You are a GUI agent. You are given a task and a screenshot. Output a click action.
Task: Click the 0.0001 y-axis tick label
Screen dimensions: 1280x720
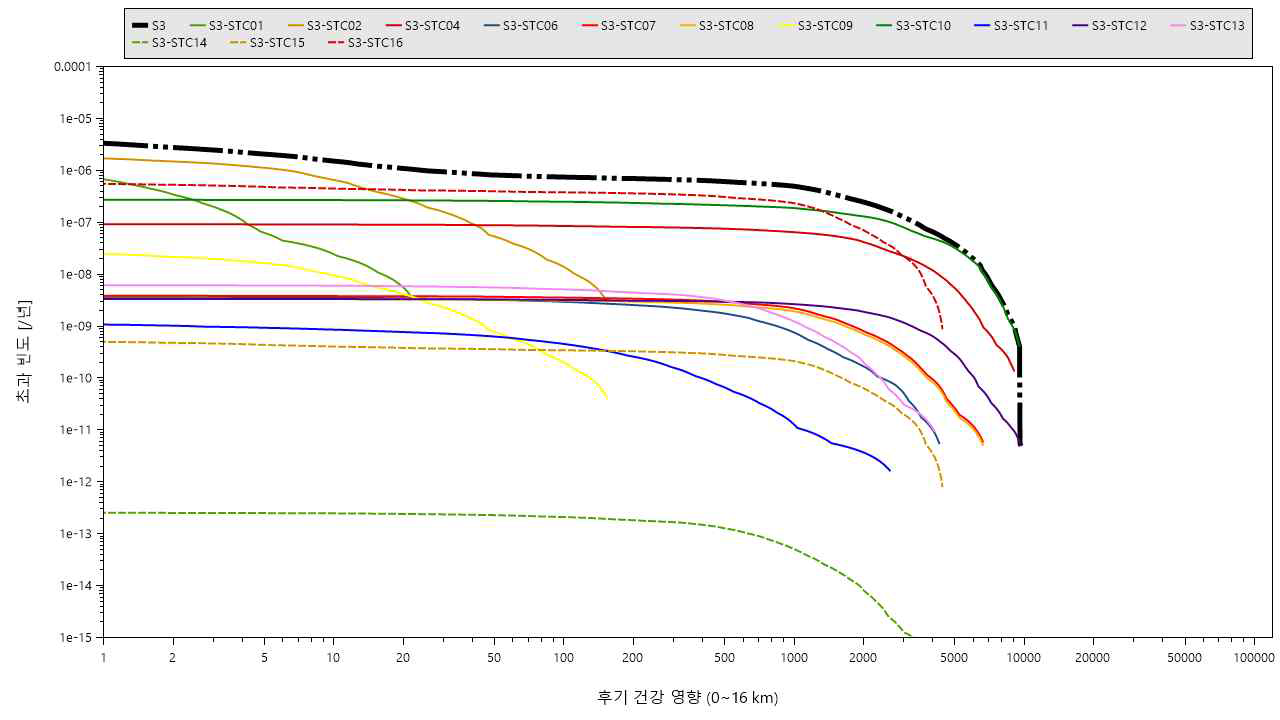pos(74,67)
